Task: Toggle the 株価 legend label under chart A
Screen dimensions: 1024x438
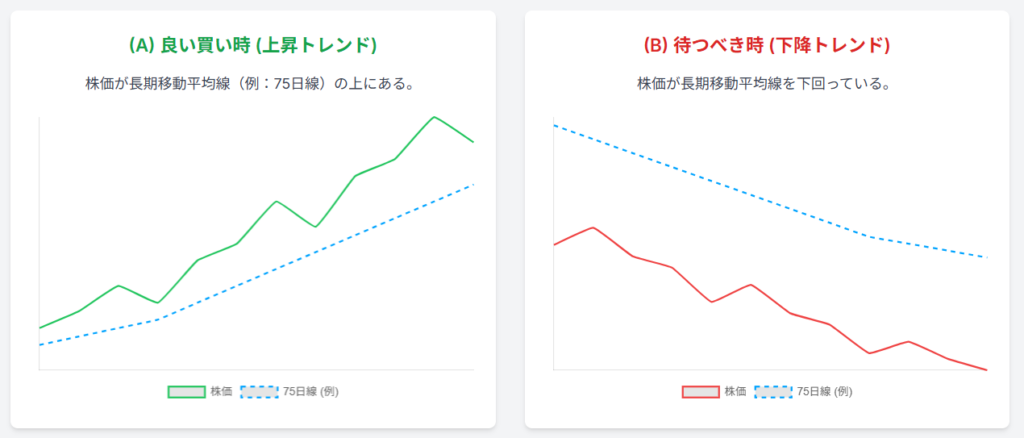Action: (221, 391)
